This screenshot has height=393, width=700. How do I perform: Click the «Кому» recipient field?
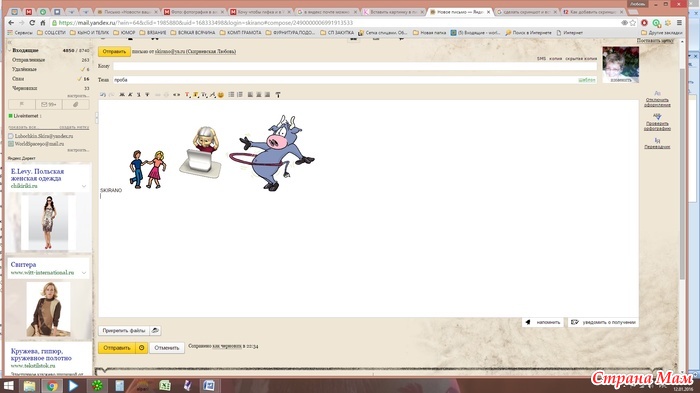click(355, 66)
